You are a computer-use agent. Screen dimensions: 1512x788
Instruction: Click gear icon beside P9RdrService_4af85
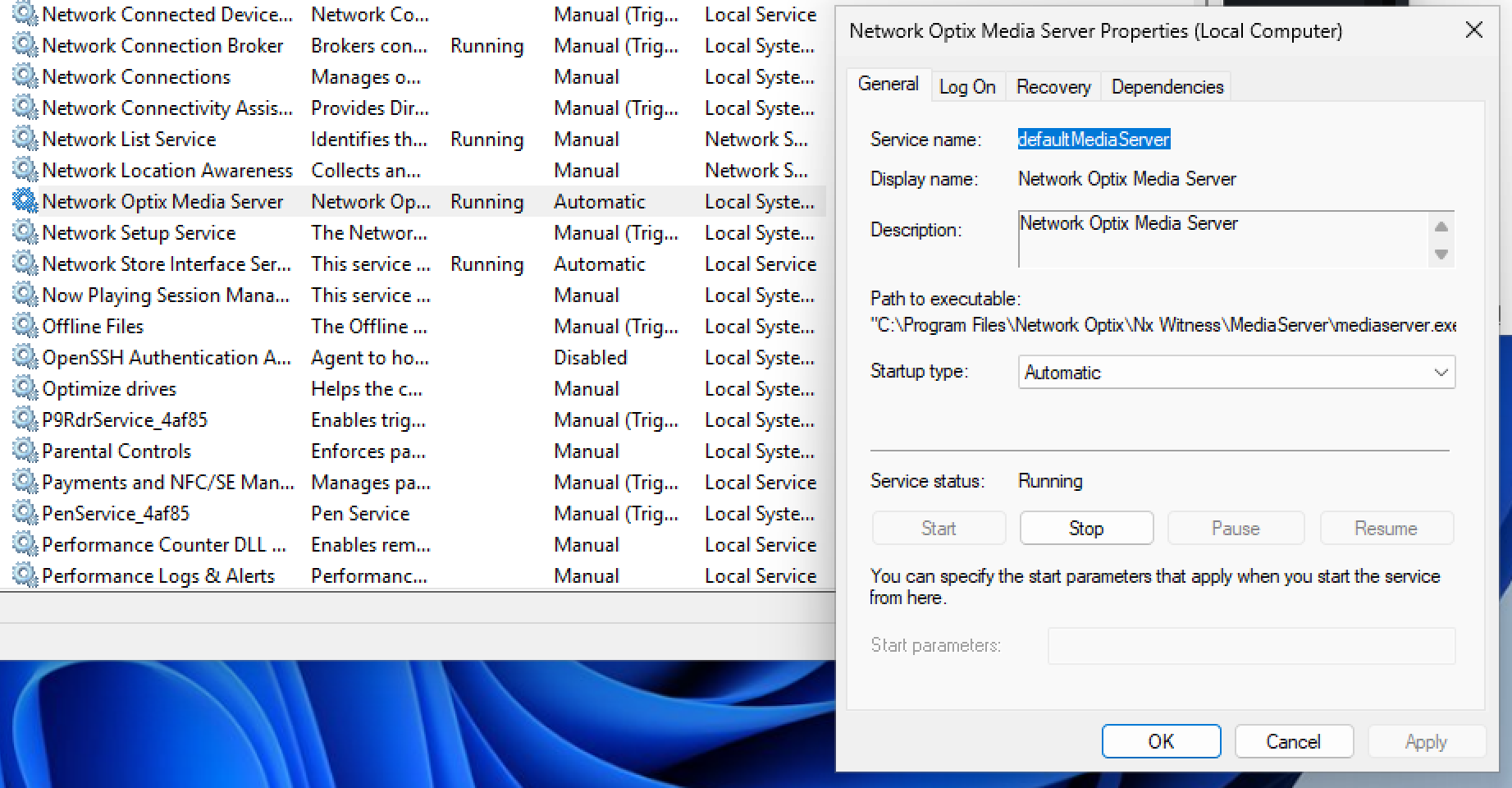25,419
